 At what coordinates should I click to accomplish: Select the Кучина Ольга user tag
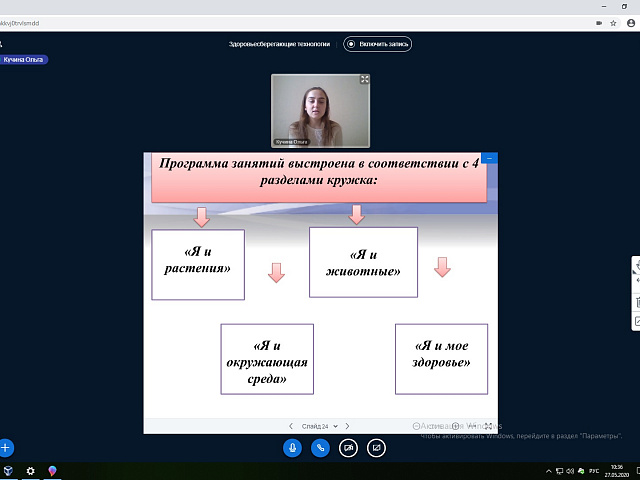[24, 59]
